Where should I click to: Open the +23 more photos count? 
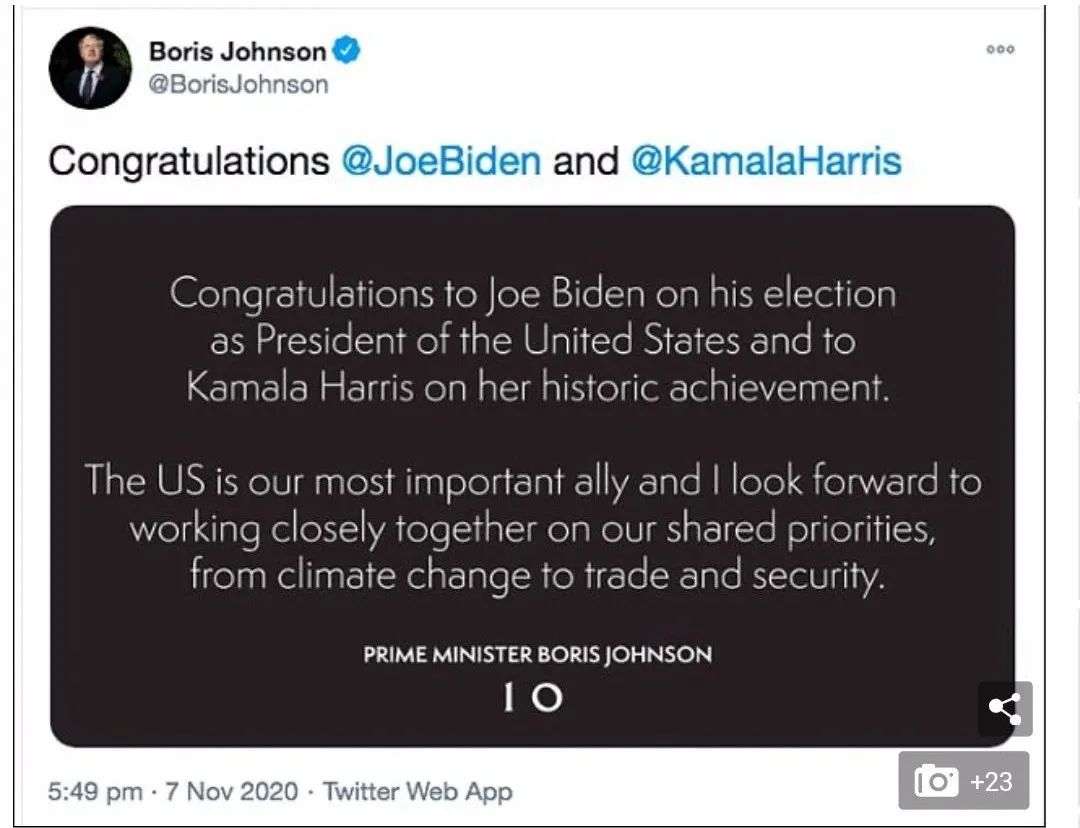[x=991, y=781]
